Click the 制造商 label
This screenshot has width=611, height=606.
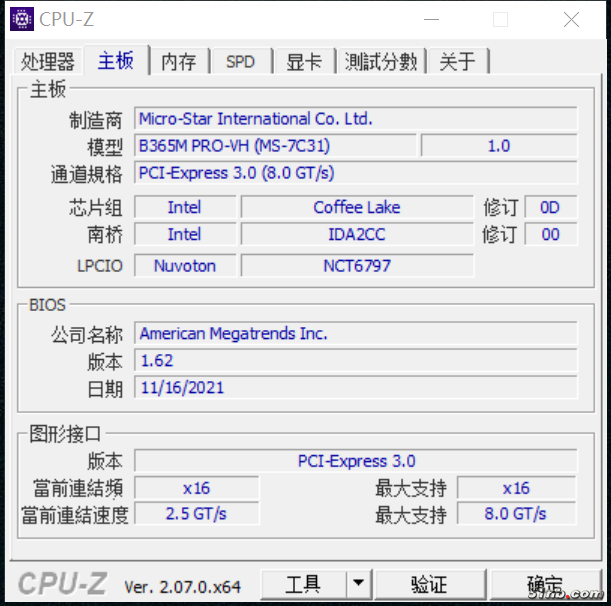click(x=95, y=120)
